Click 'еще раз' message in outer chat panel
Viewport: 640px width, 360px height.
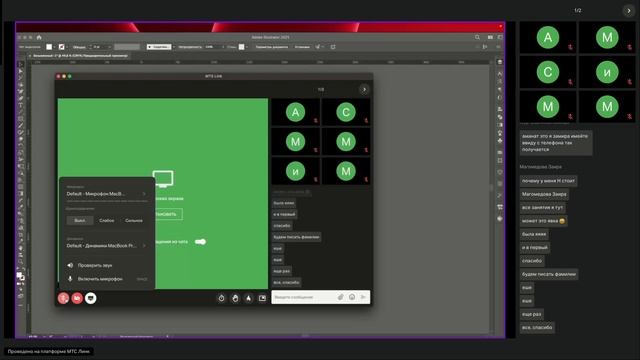[x=531, y=314]
